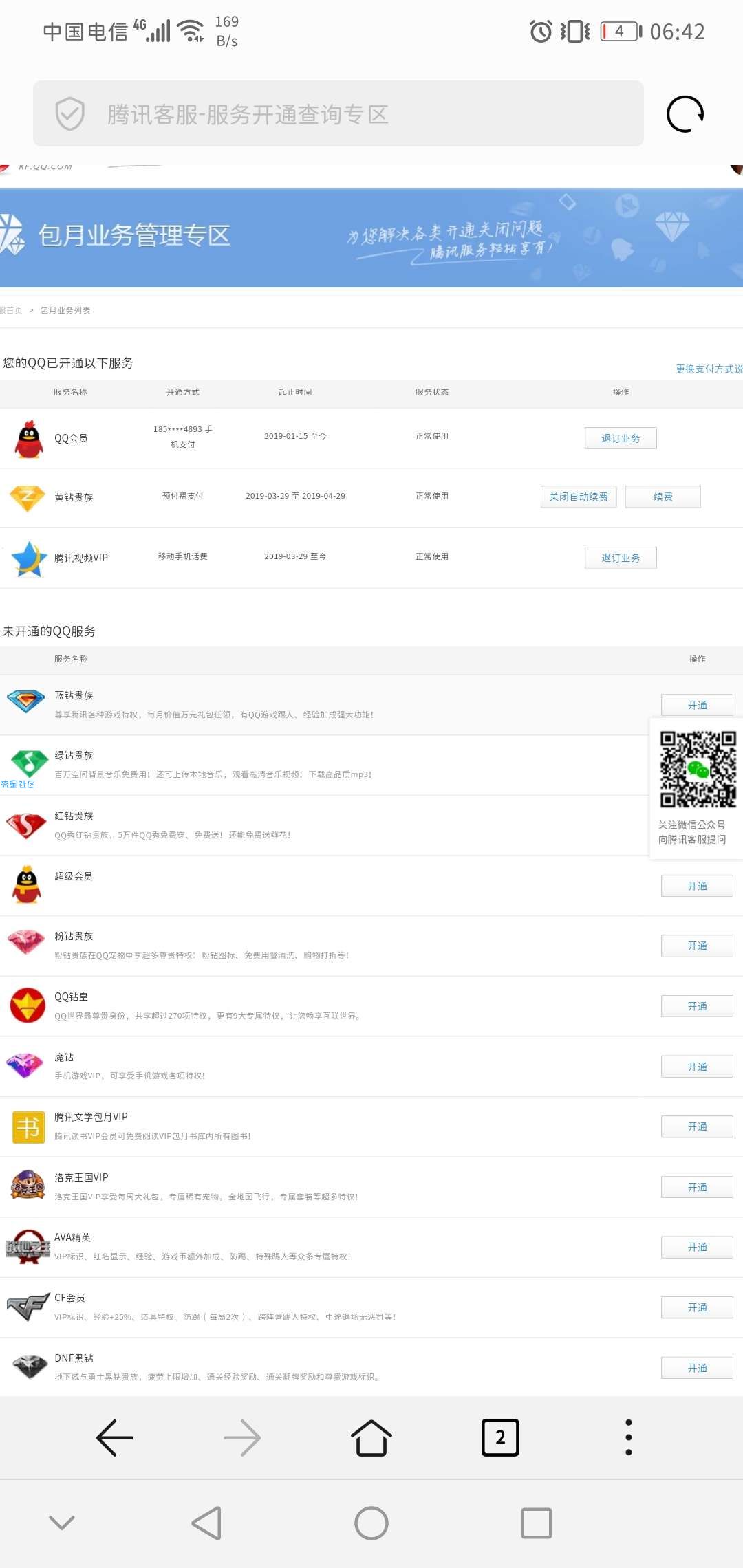This screenshot has width=743, height=1568.
Task: Click the 绿钻贵族 green diamond icon
Action: click(28, 764)
